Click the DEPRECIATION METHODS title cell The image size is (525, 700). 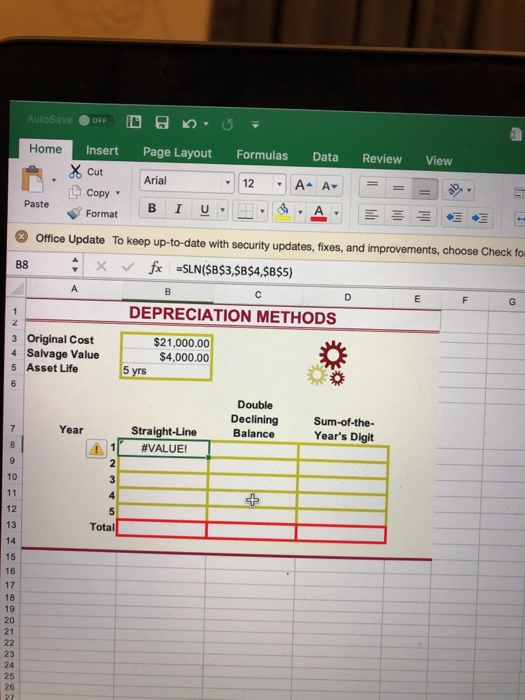233,315
